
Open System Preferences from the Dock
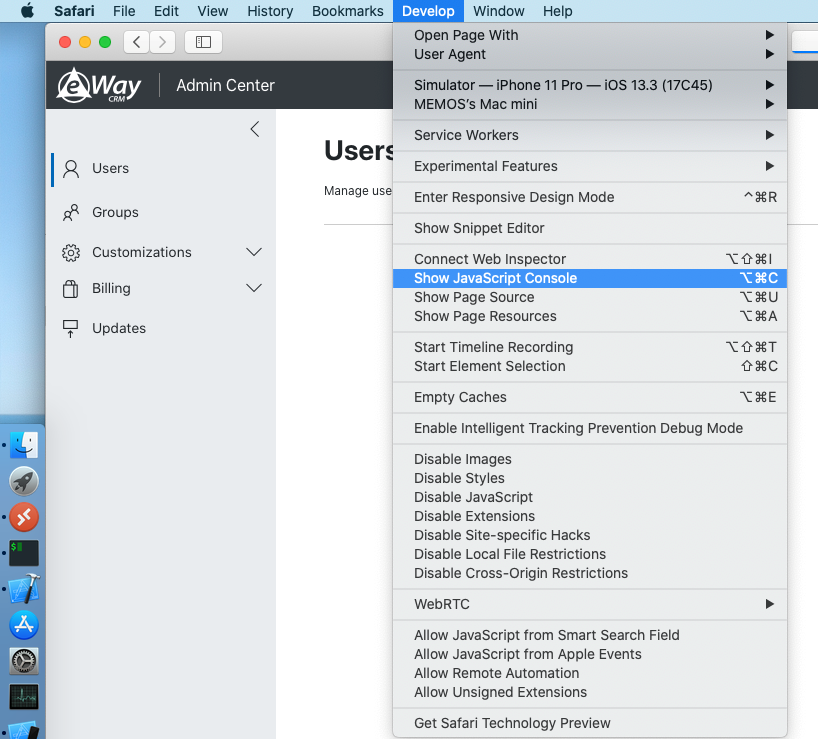tap(24, 661)
